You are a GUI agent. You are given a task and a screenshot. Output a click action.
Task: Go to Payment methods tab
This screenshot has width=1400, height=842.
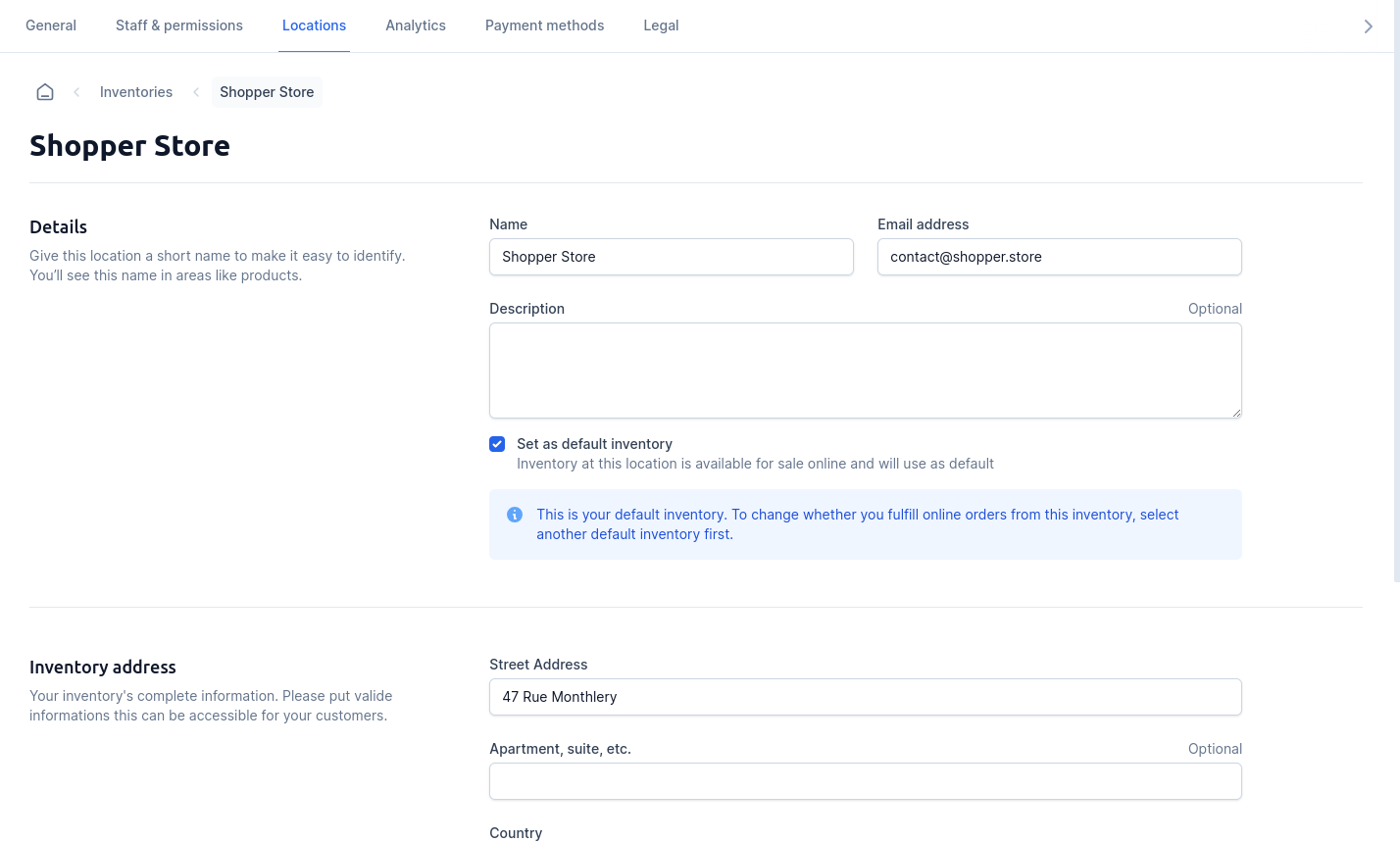[544, 25]
